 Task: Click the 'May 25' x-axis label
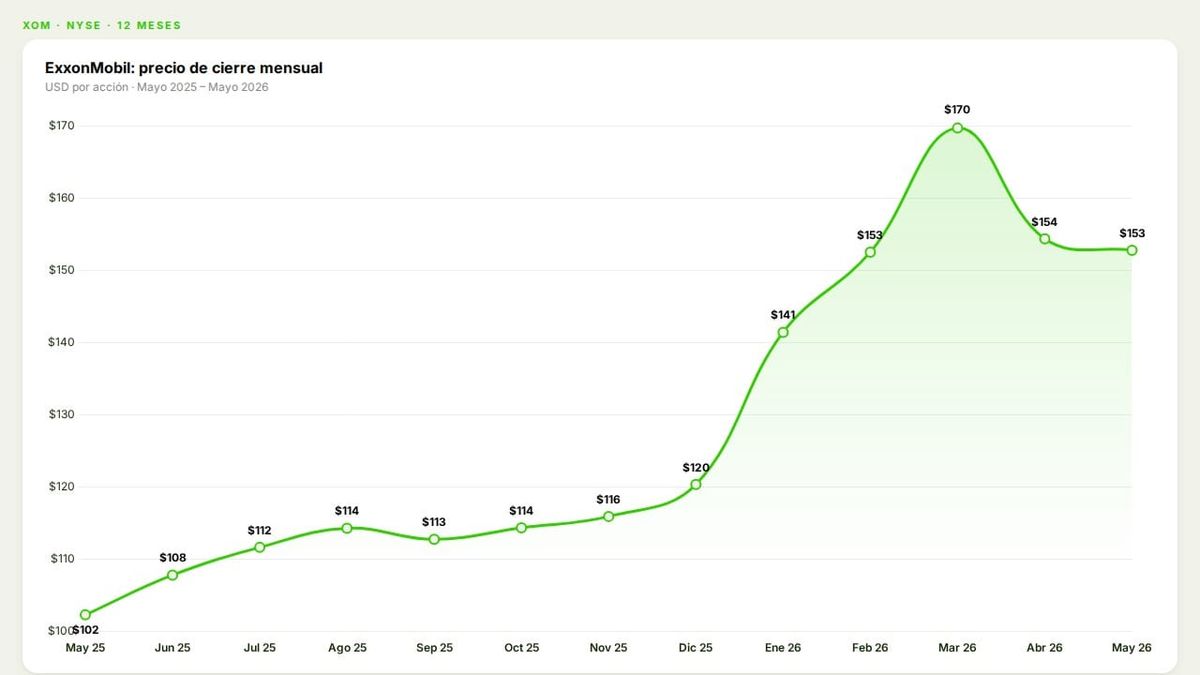coord(85,648)
